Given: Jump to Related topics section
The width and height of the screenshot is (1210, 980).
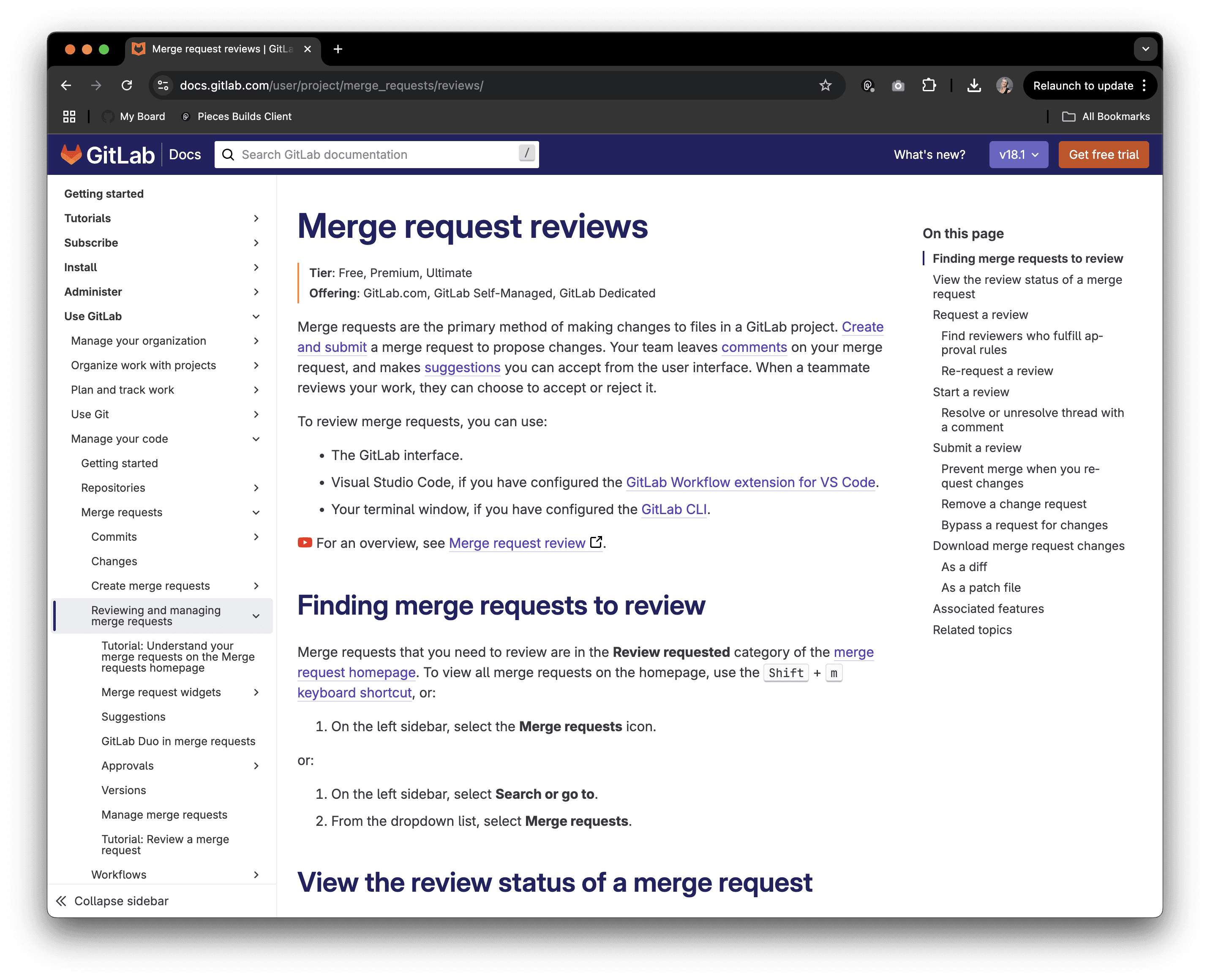Looking at the screenshot, I should 972,629.
